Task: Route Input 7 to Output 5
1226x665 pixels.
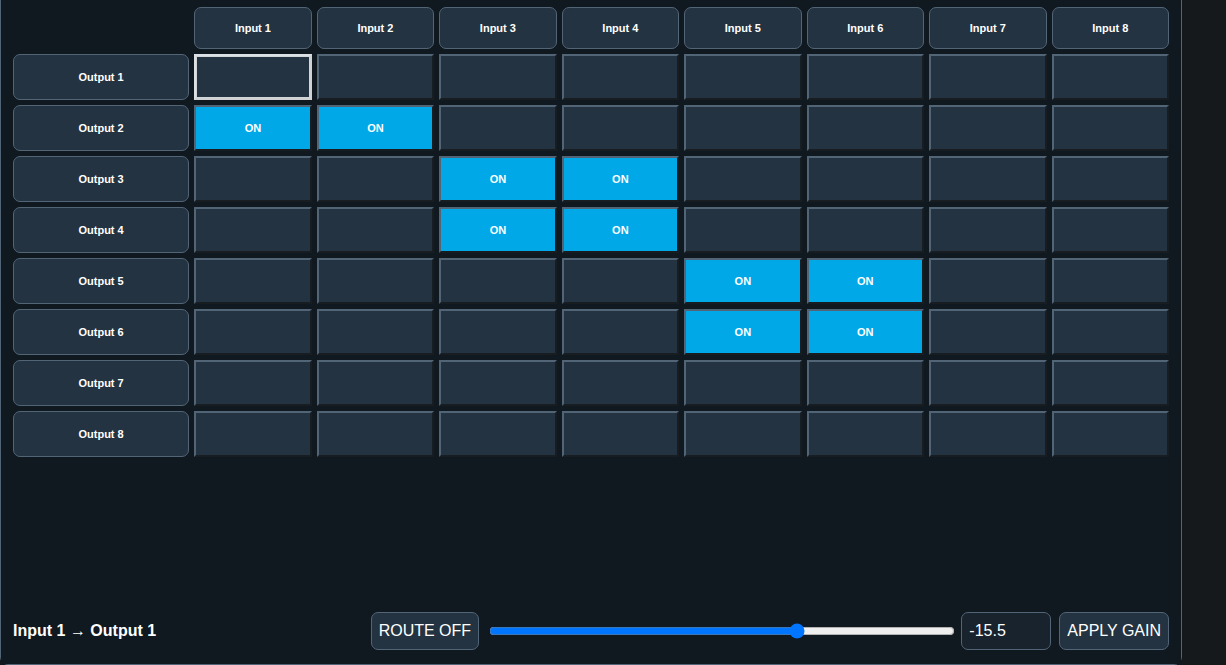Action: point(988,281)
